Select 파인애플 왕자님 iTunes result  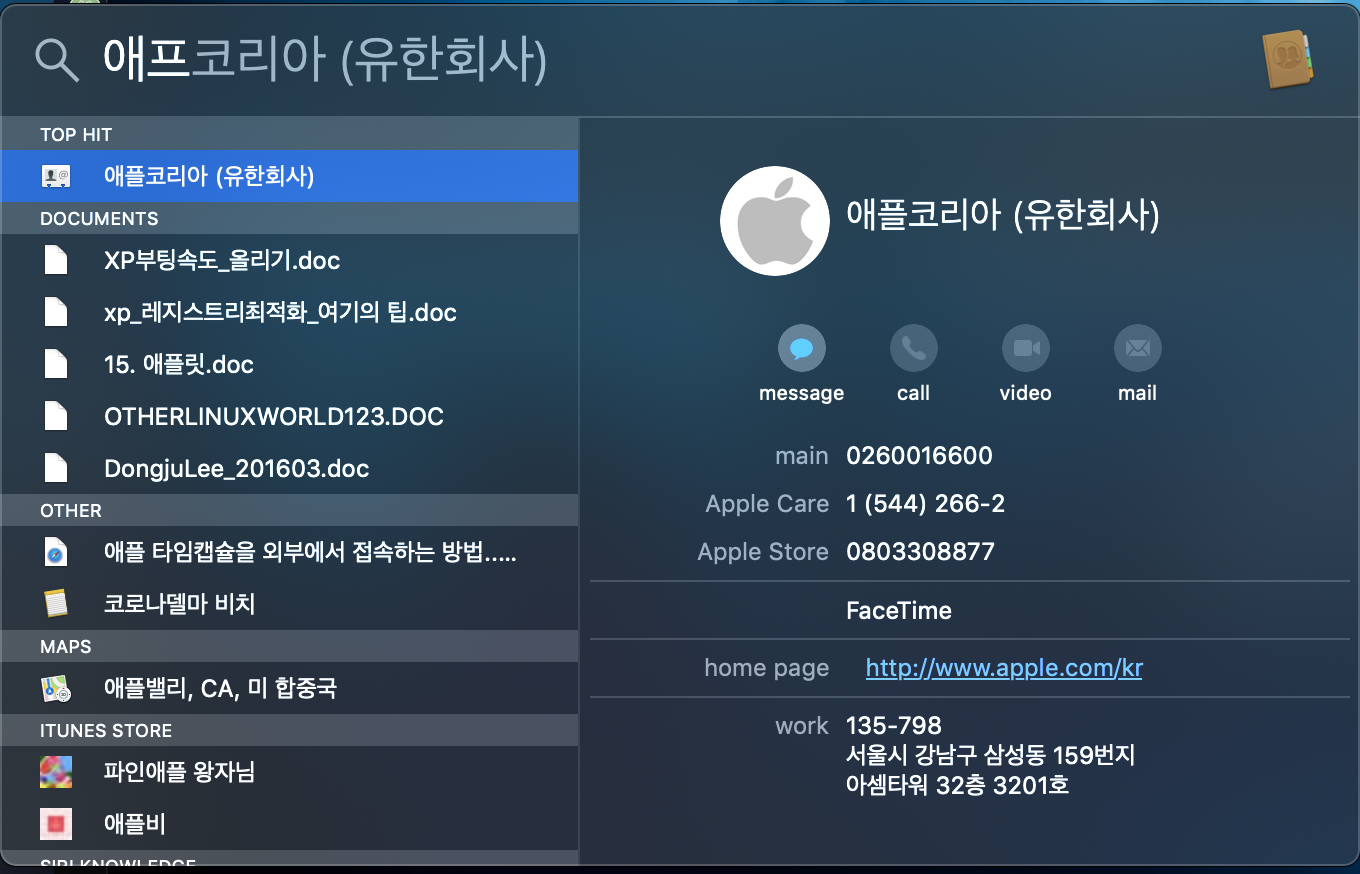point(289,772)
